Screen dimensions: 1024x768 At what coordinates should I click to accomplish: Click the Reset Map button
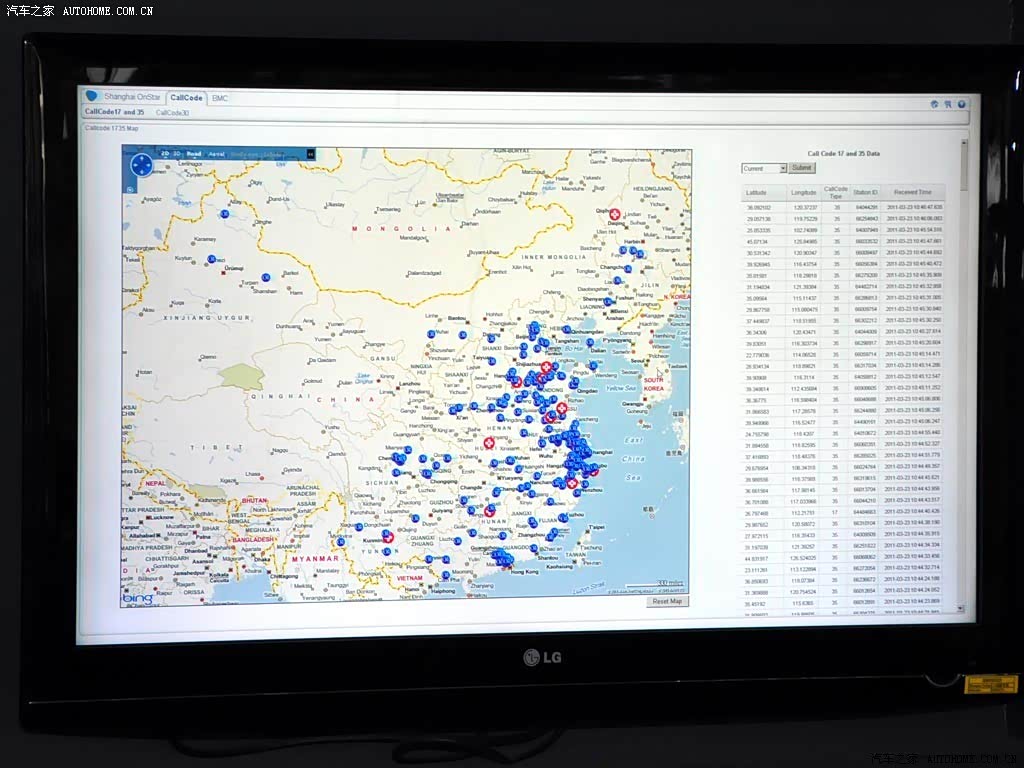667,601
